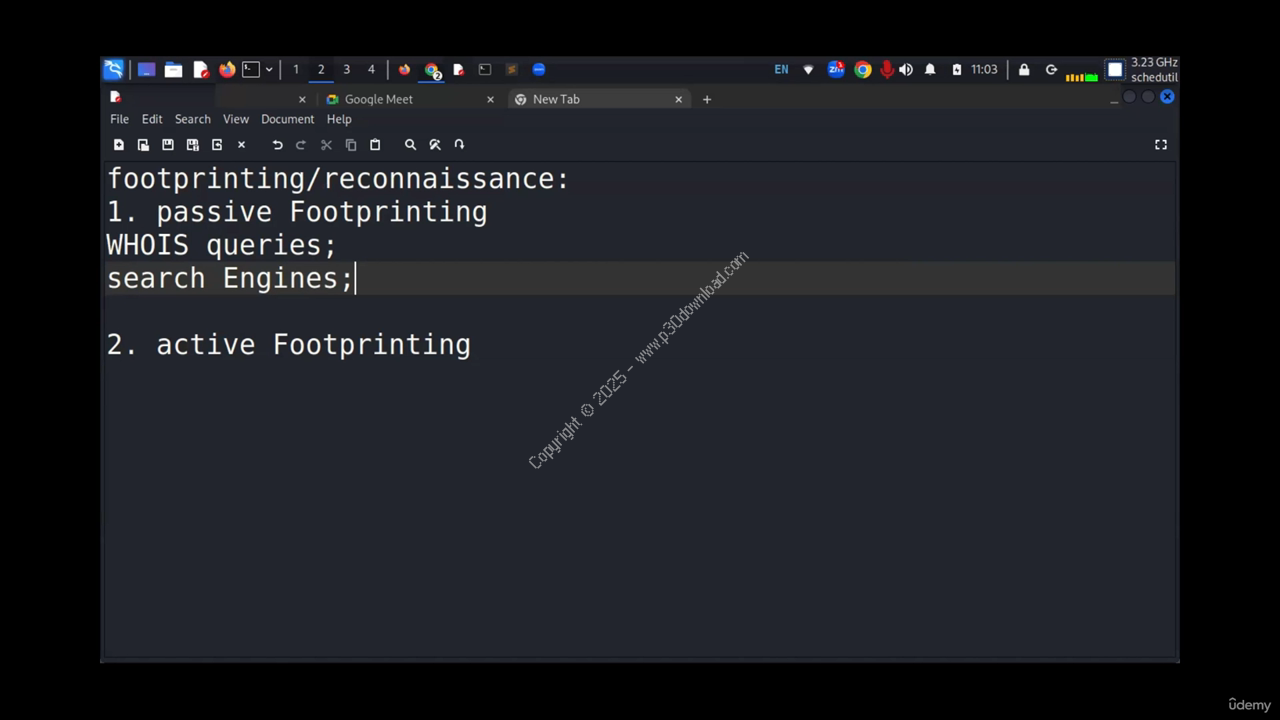Image resolution: width=1280 pixels, height=720 pixels.
Task: Toggle fullscreen mode in the editor
Action: pos(1161,145)
